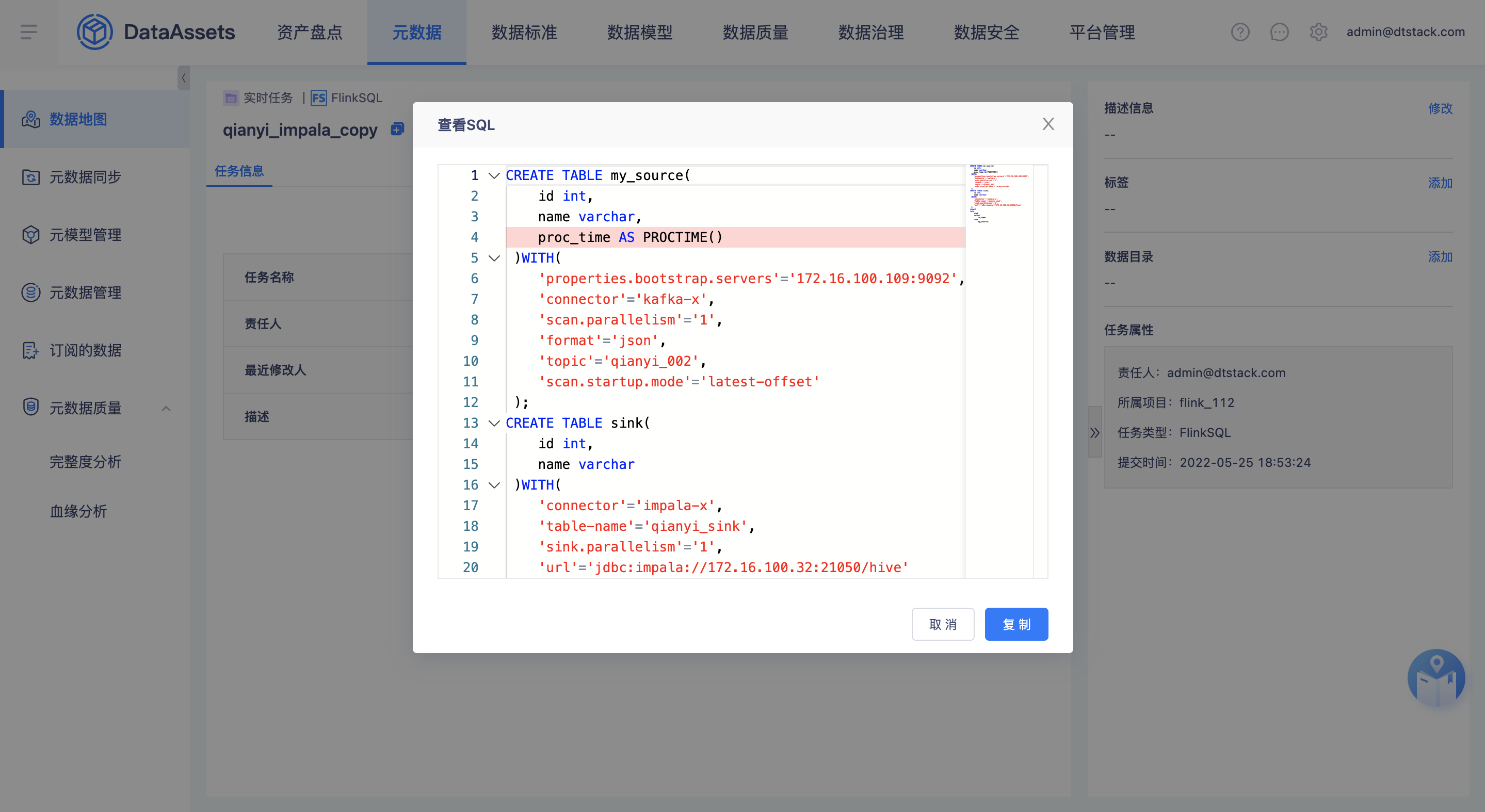Fold the WITH block at line 5
Image resolution: width=1485 pixels, height=812 pixels.
pos(494,258)
